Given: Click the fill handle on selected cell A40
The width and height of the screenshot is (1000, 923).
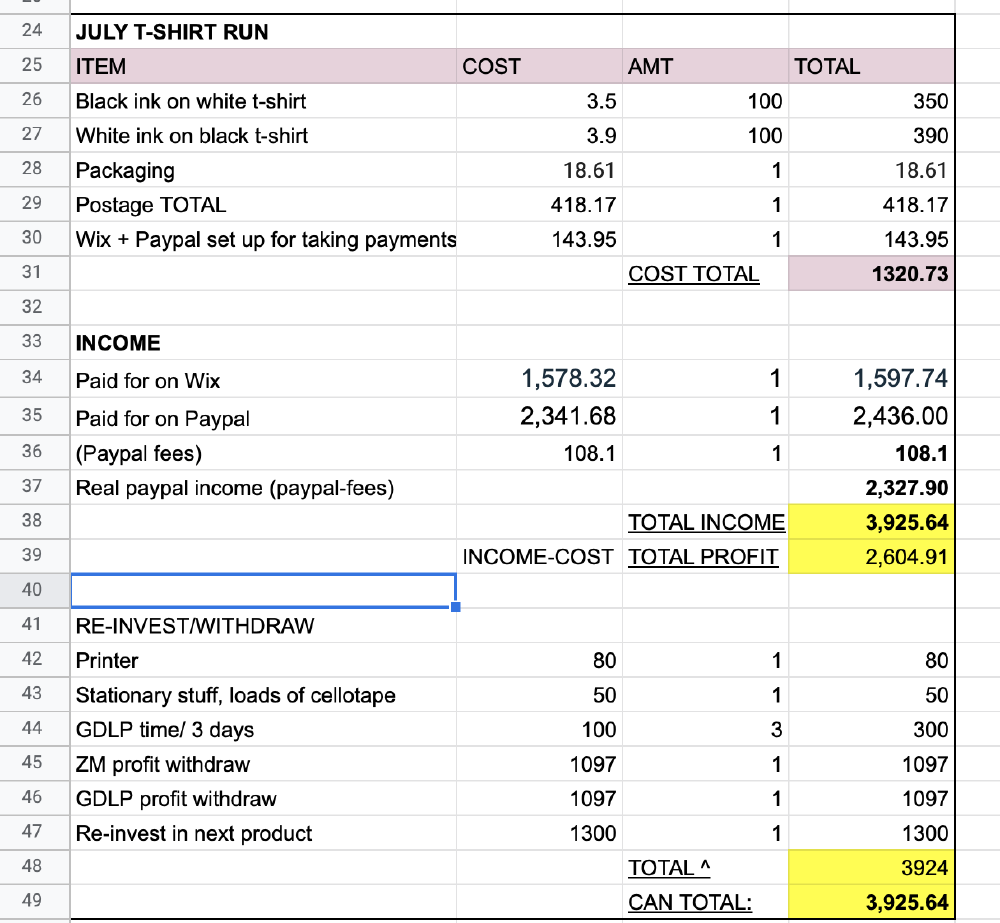Looking at the screenshot, I should [x=454, y=608].
